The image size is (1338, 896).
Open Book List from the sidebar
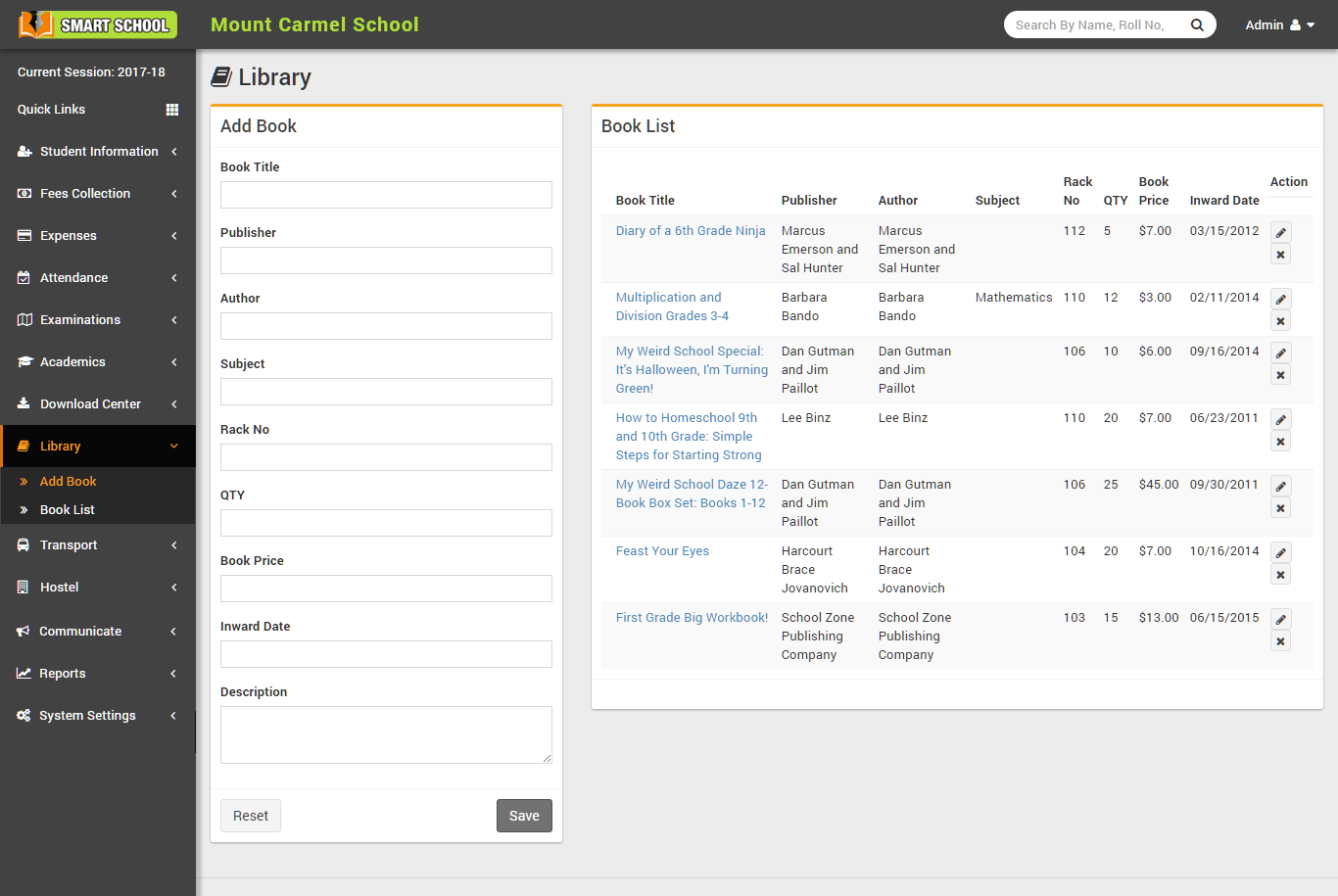(x=67, y=509)
